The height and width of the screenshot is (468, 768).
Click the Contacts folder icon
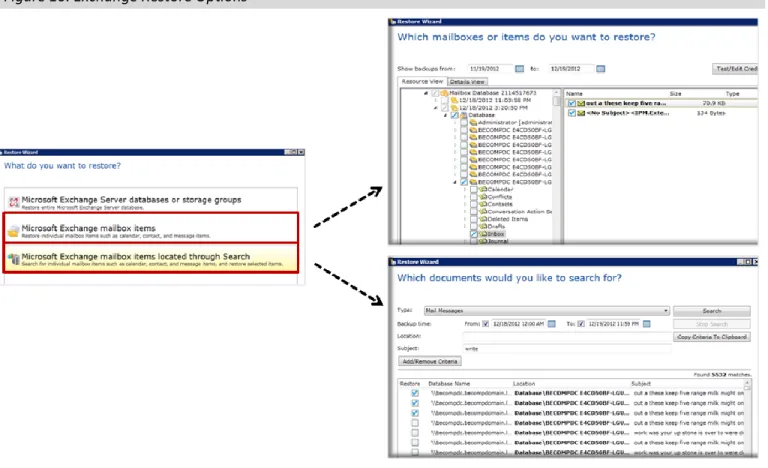coord(483,204)
